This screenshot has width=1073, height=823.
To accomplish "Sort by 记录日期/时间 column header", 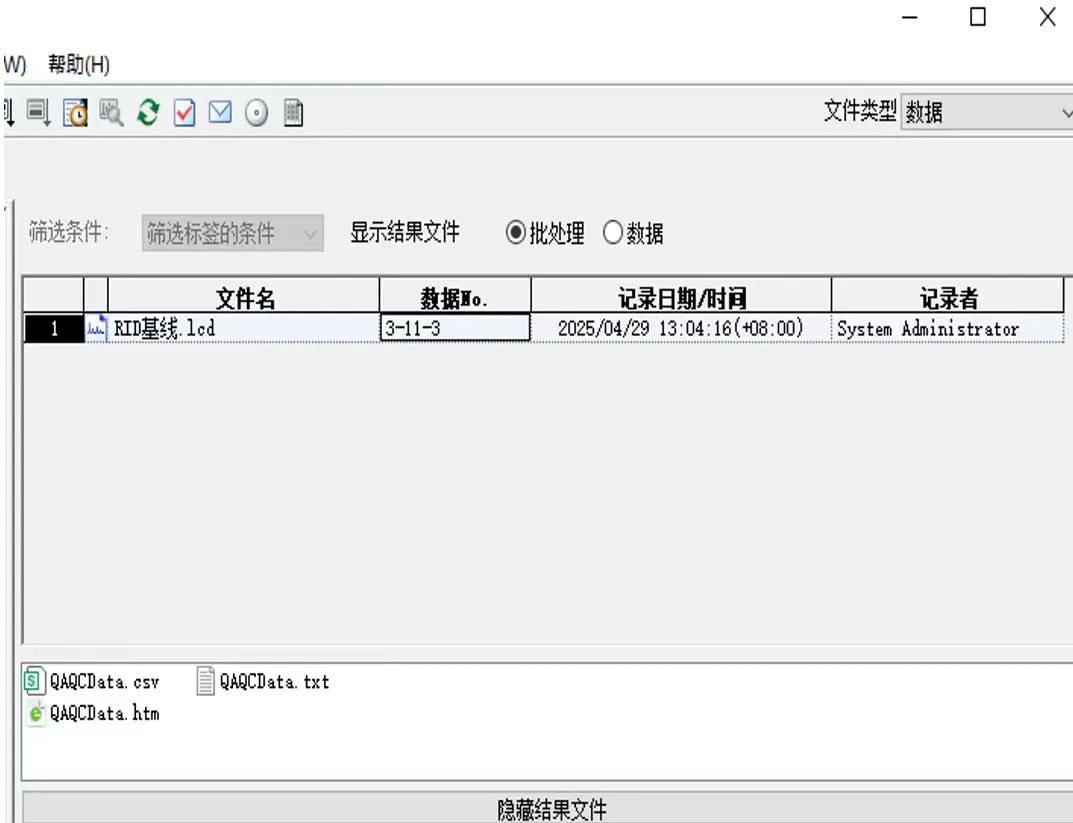I will coord(680,297).
